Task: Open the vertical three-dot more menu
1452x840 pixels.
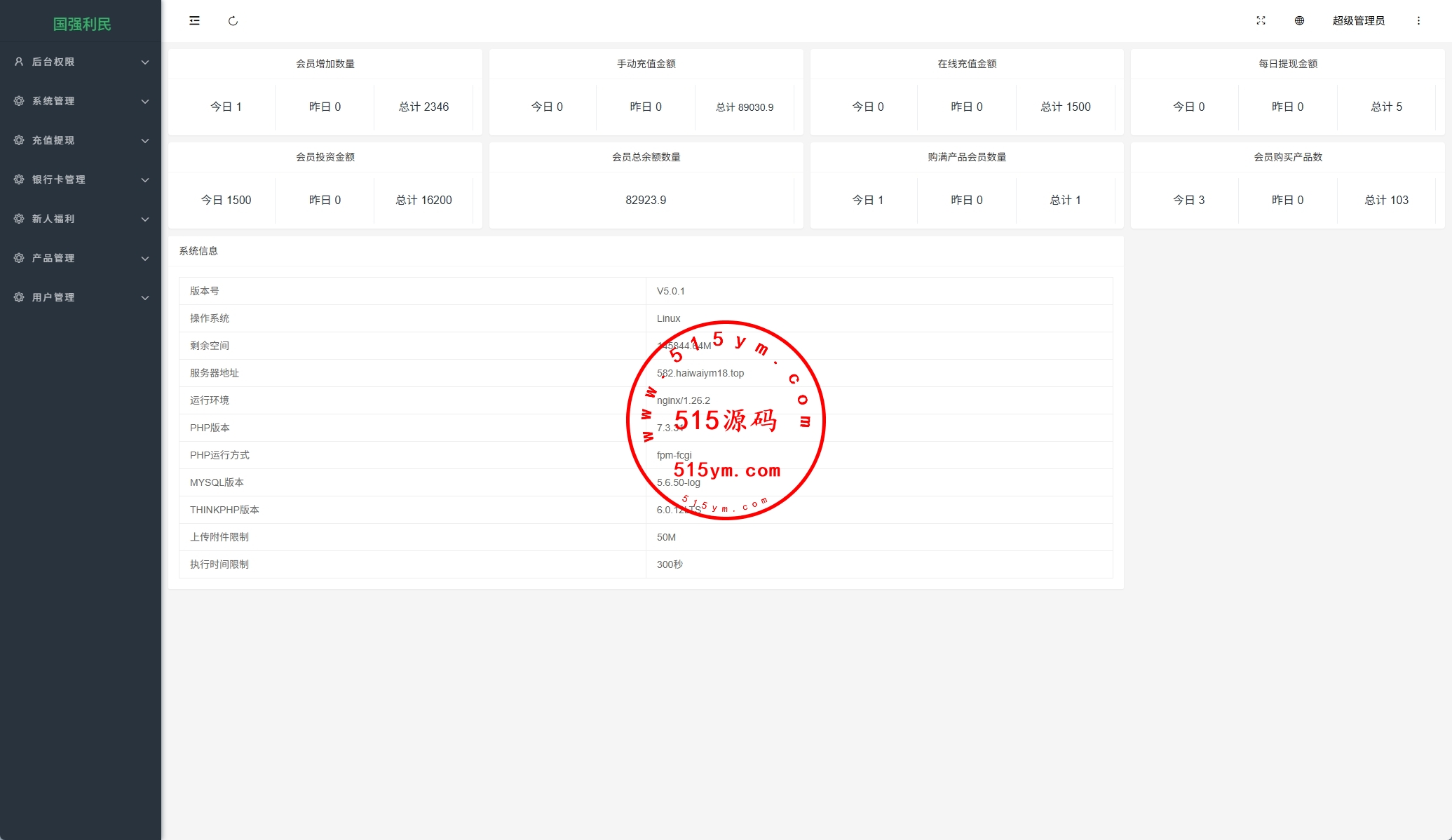Action: coord(1418,21)
